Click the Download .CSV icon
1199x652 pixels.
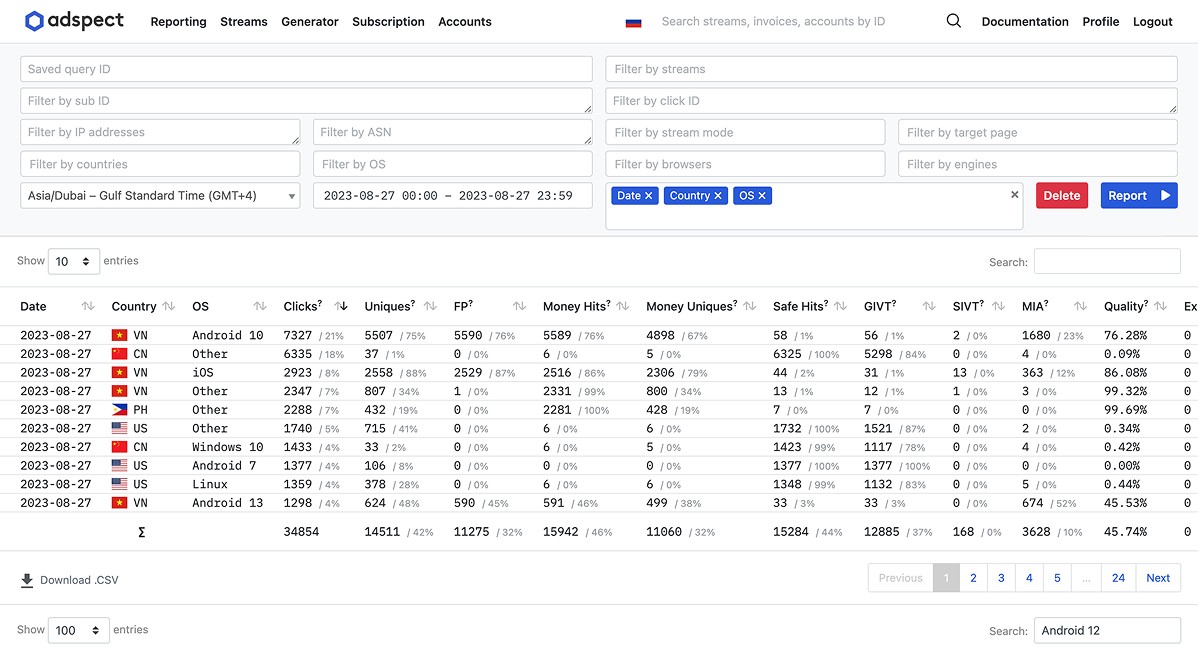point(27,580)
